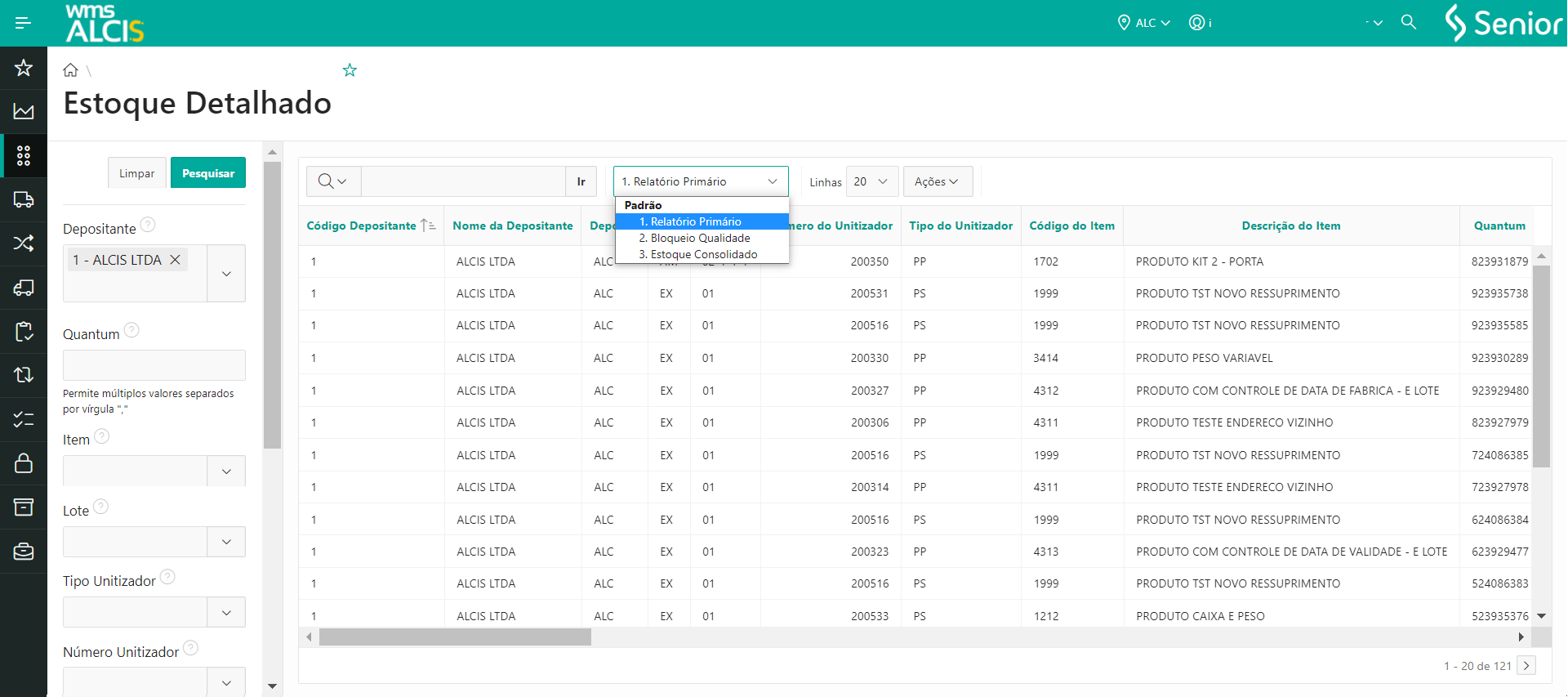This screenshot has width=1568, height=697.
Task: Click the magnifier search icon in the header
Action: pos(1409,22)
